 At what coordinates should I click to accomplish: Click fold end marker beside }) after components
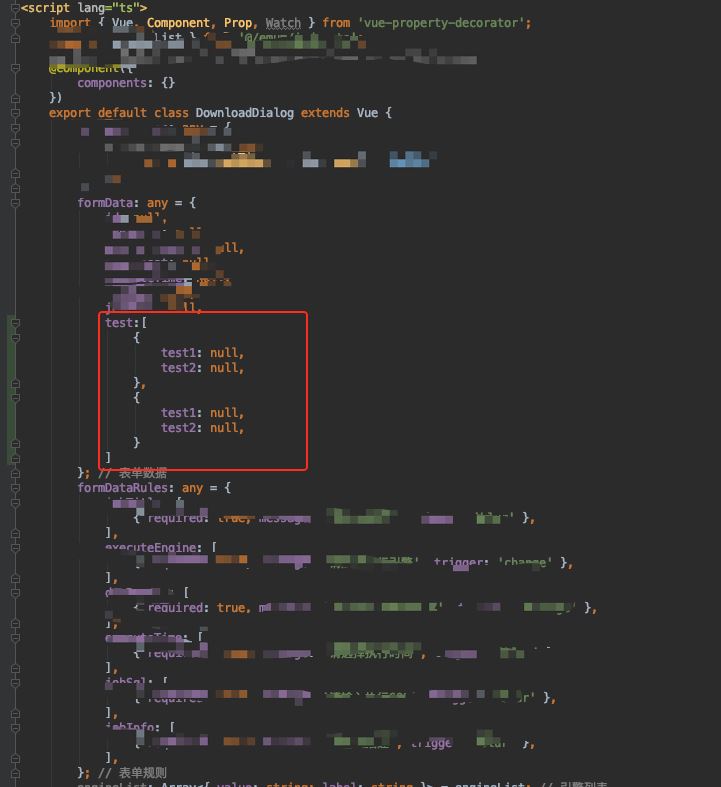tap(15, 97)
